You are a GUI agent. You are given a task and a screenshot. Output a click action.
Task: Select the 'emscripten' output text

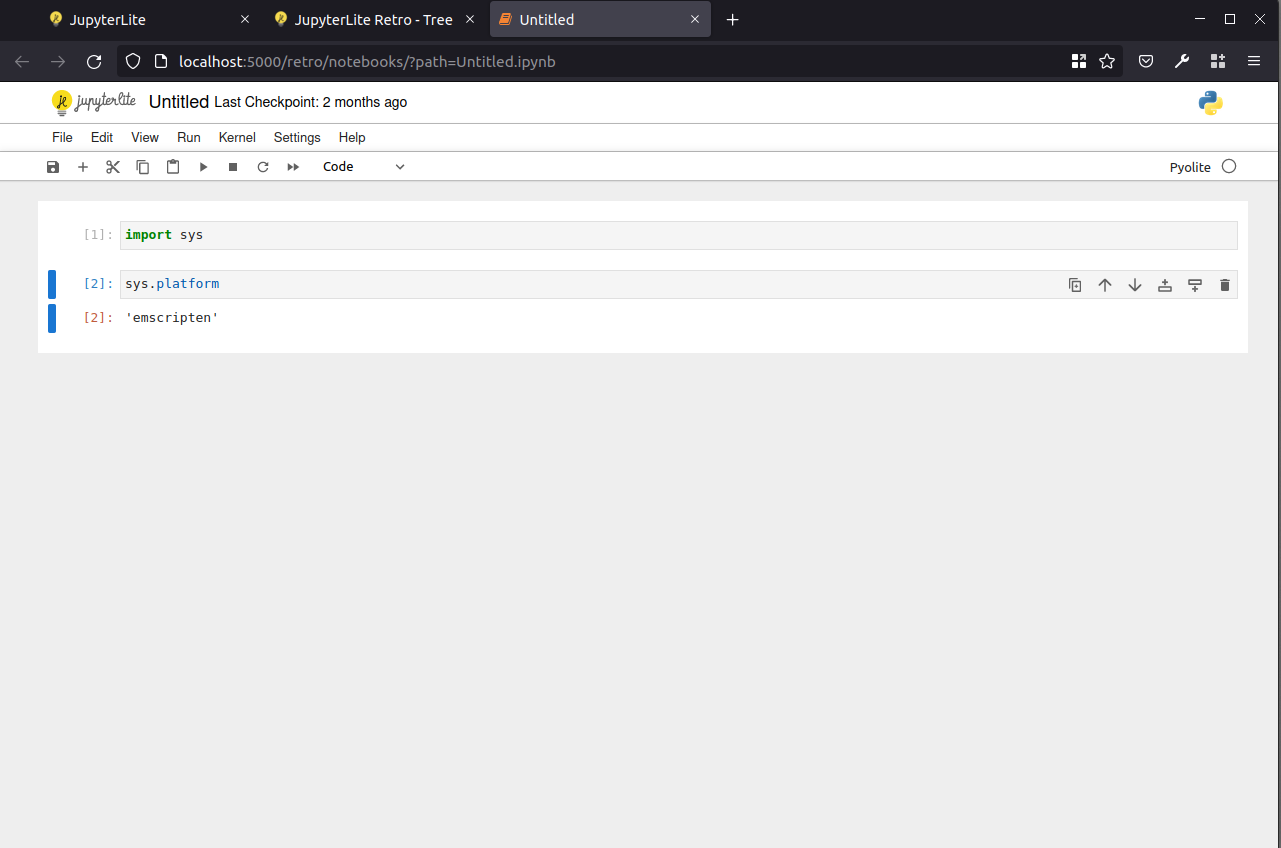(172, 318)
